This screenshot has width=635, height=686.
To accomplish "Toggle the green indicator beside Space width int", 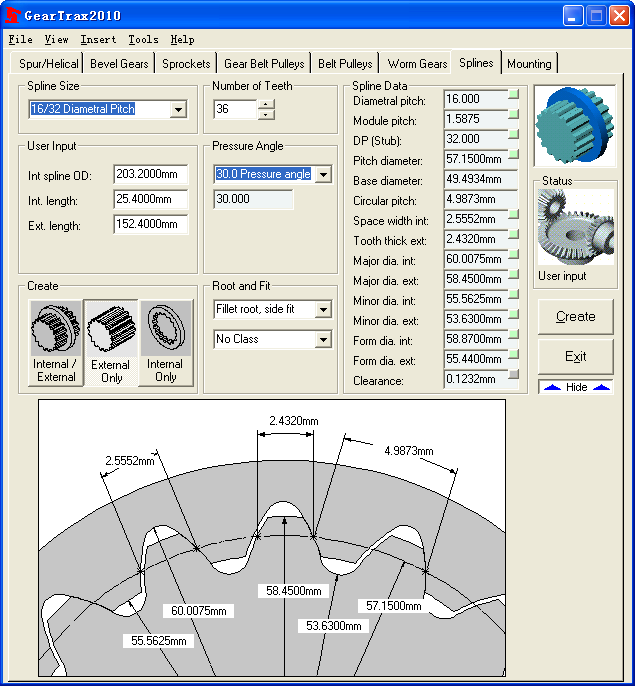I will coord(513,214).
